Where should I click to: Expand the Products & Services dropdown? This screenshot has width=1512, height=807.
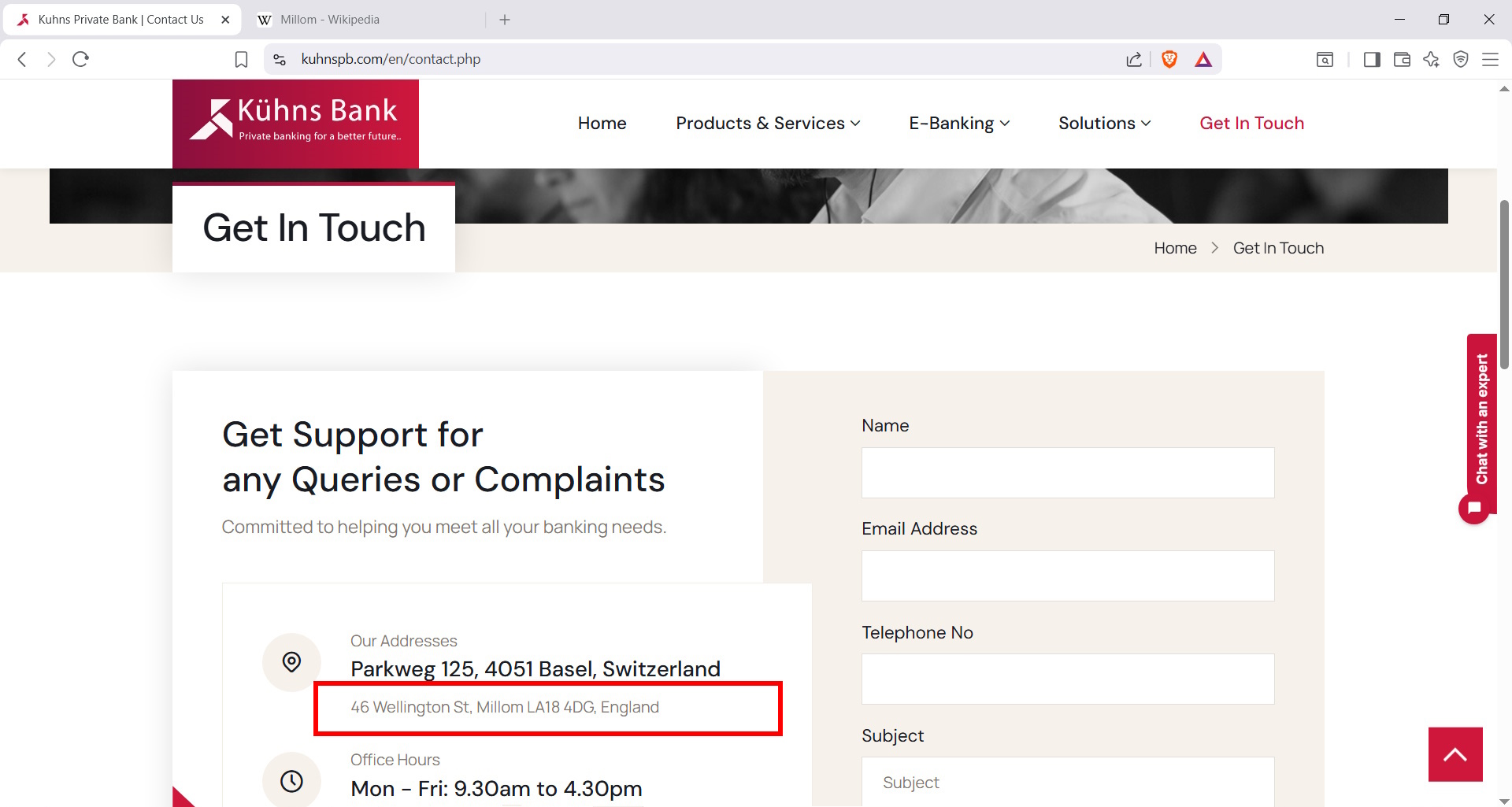pyautogui.click(x=768, y=124)
